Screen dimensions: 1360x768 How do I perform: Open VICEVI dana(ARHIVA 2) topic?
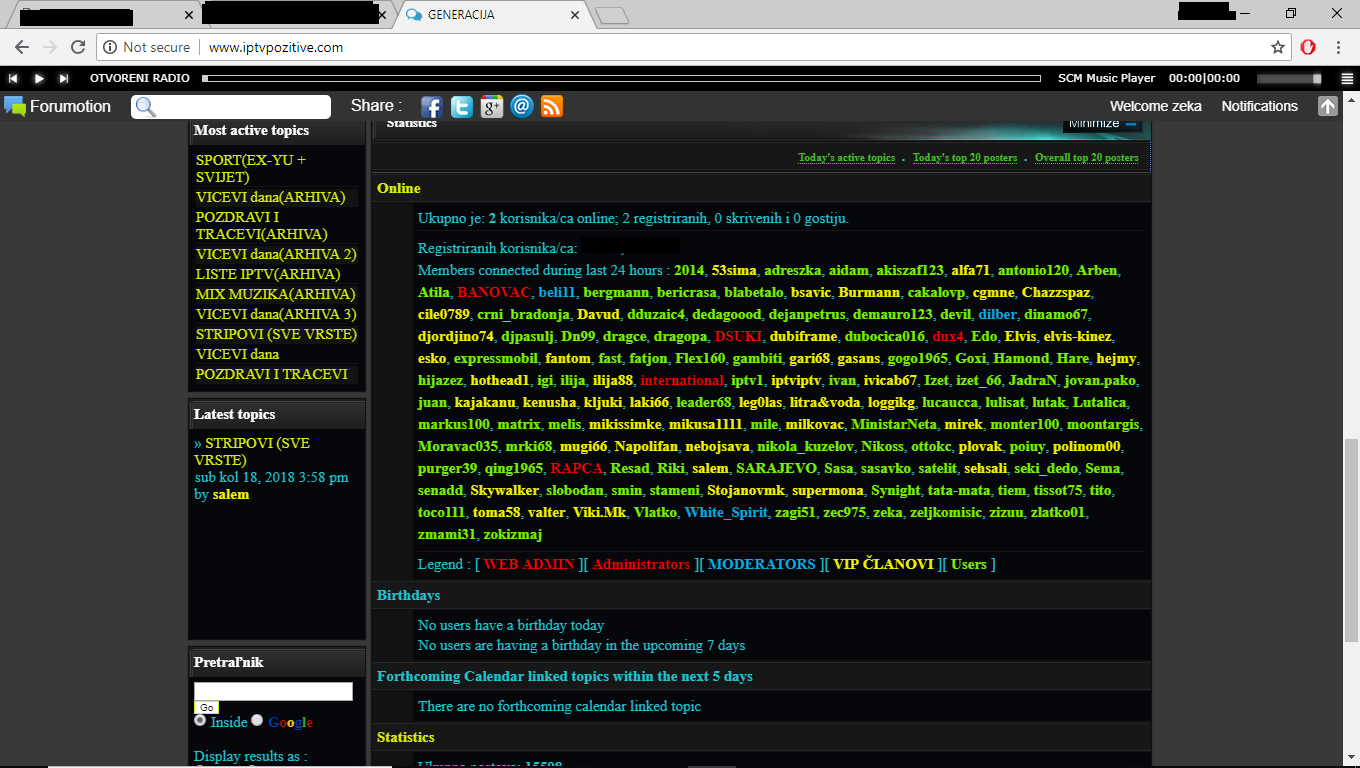click(276, 254)
